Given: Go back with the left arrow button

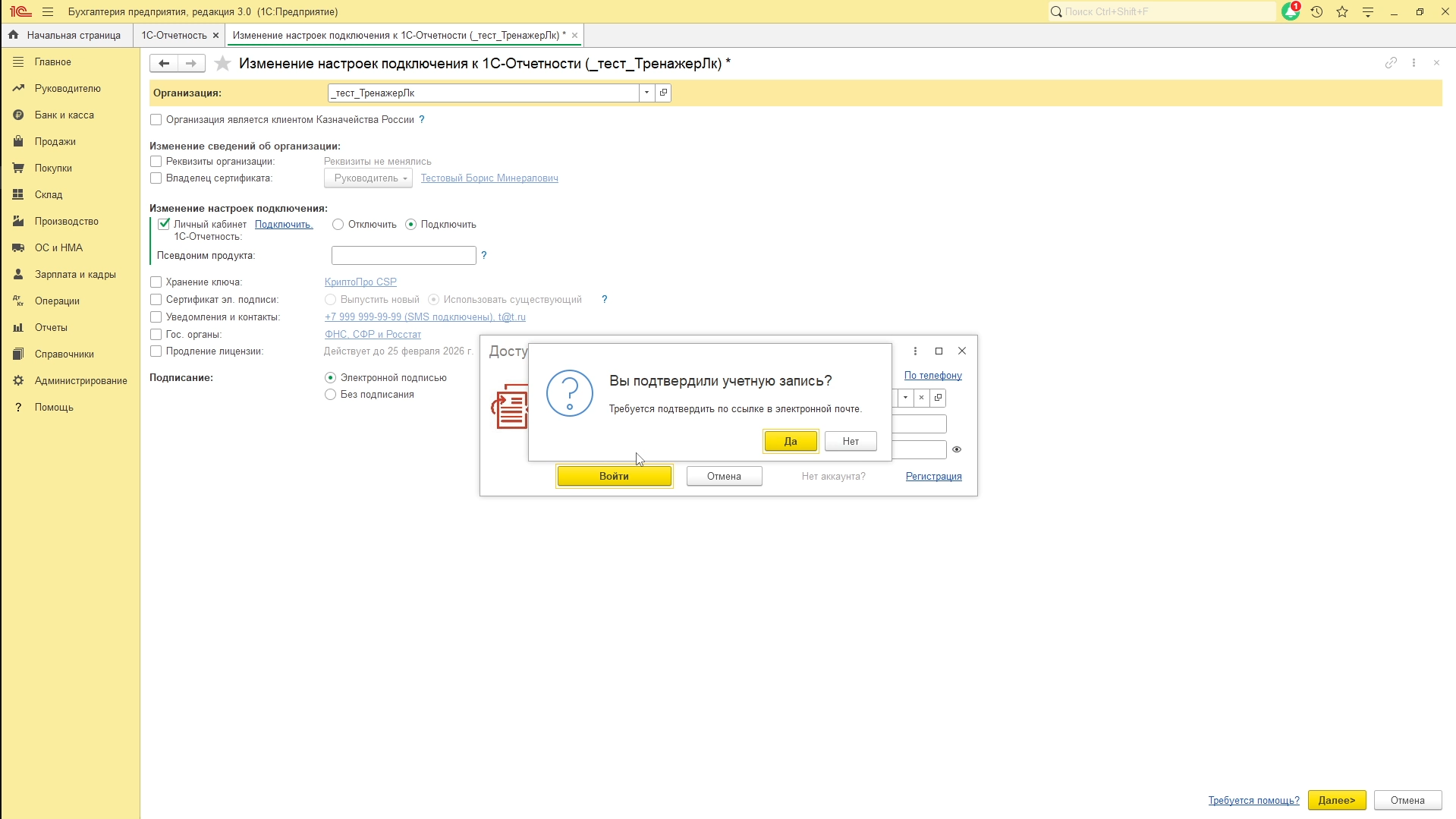Looking at the screenshot, I should coord(164,63).
